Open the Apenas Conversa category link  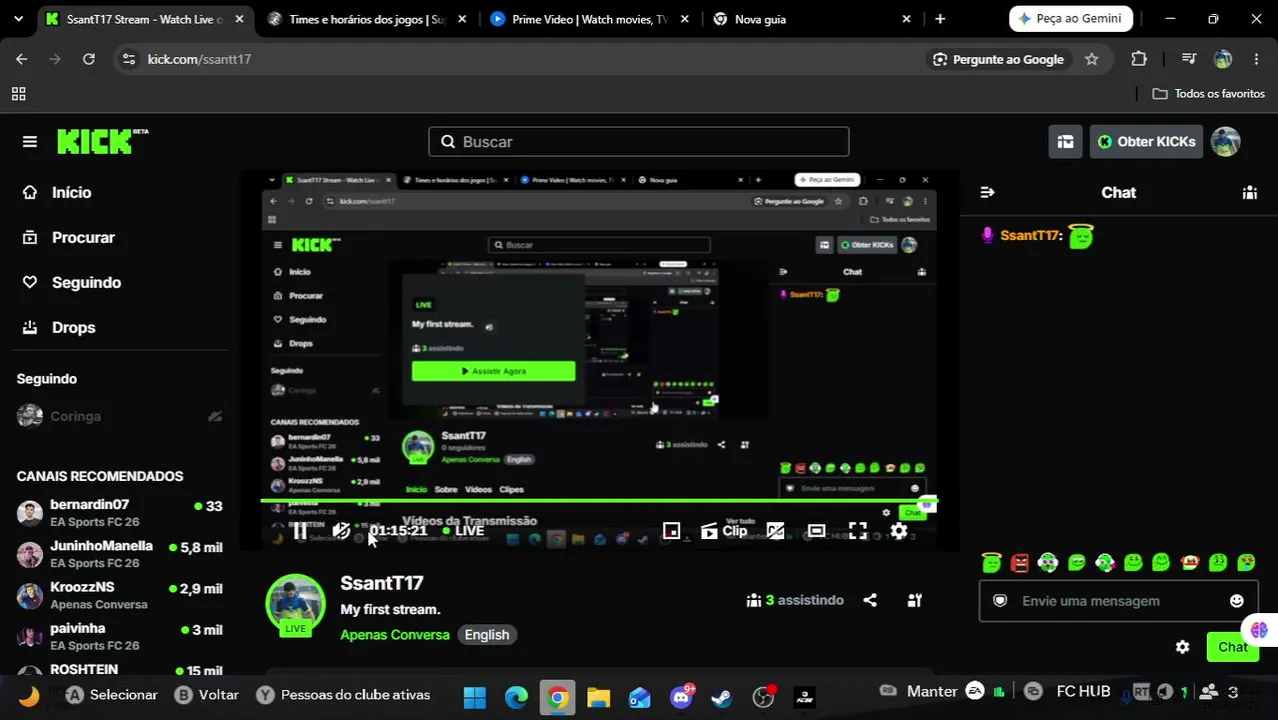[395, 635]
